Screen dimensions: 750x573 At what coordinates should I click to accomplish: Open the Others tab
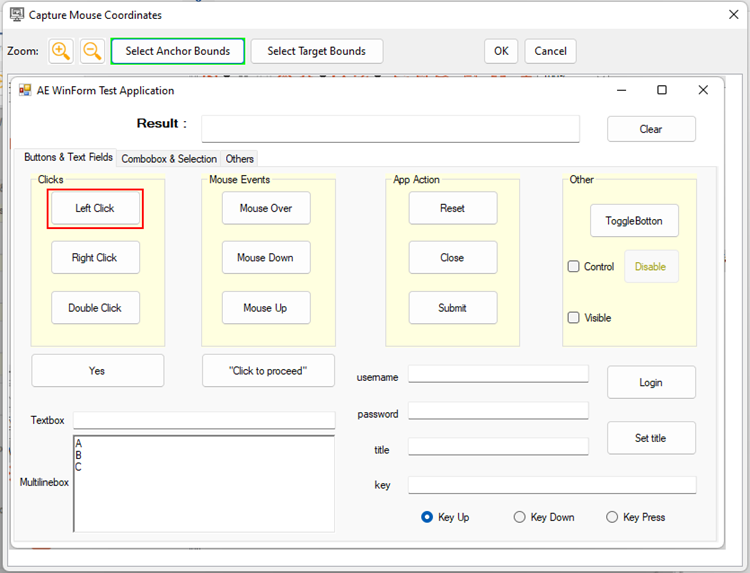click(240, 159)
